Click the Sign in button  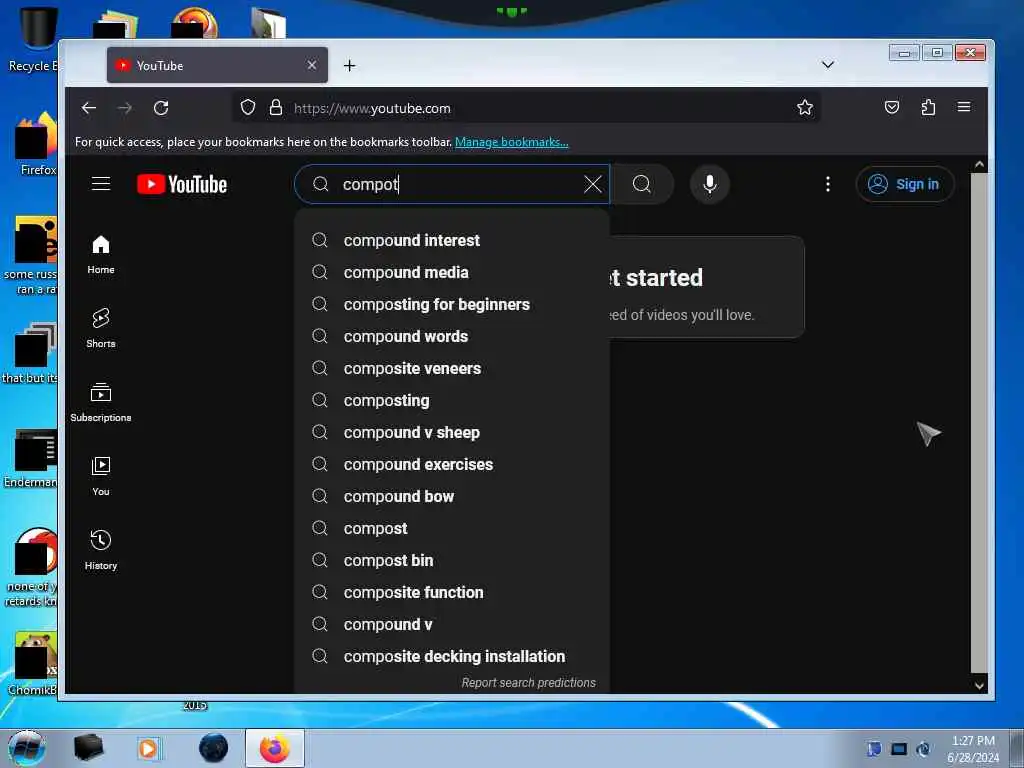pos(905,184)
